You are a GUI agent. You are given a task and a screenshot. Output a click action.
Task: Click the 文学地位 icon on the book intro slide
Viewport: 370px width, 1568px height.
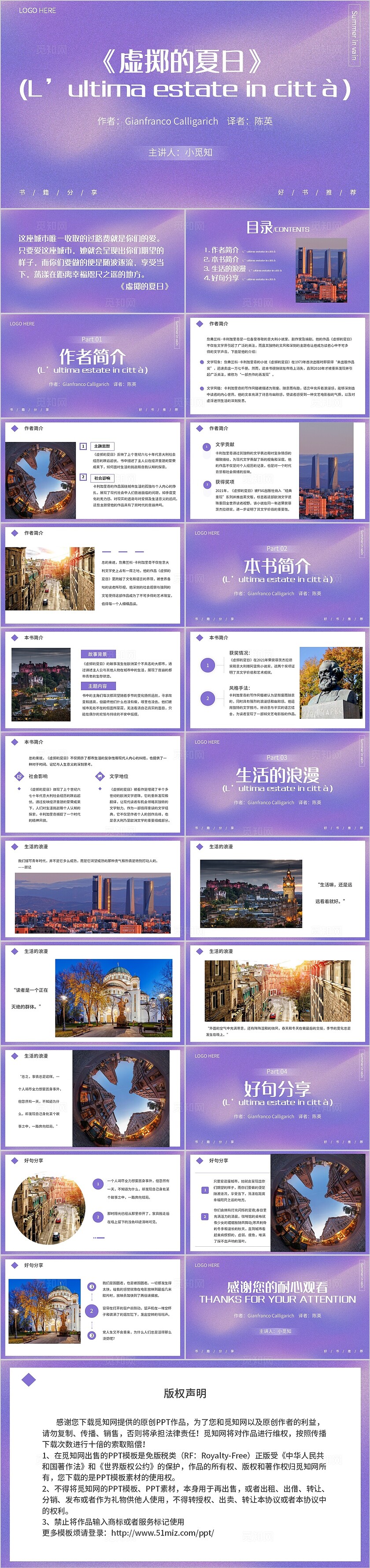click(x=100, y=776)
